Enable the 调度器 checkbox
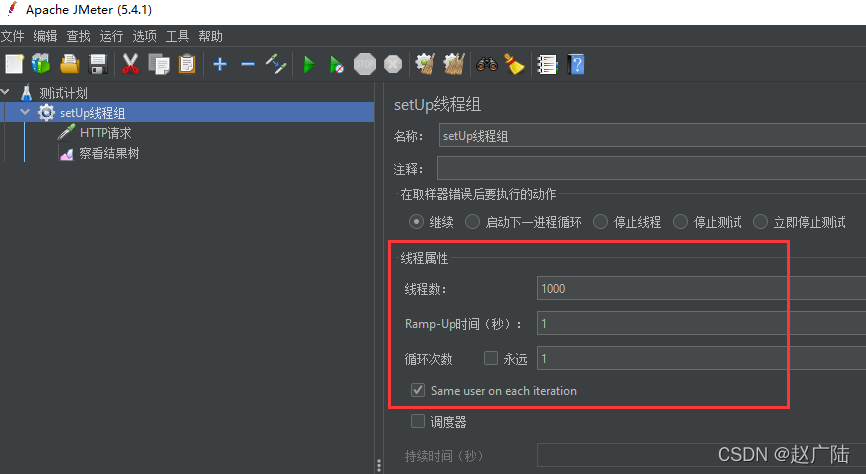 point(418,422)
